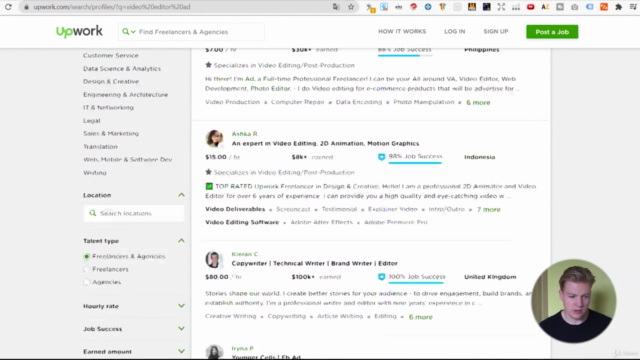This screenshot has width=640, height=360.
Task: Click the 88% Job Success progress bar
Action: point(404,55)
